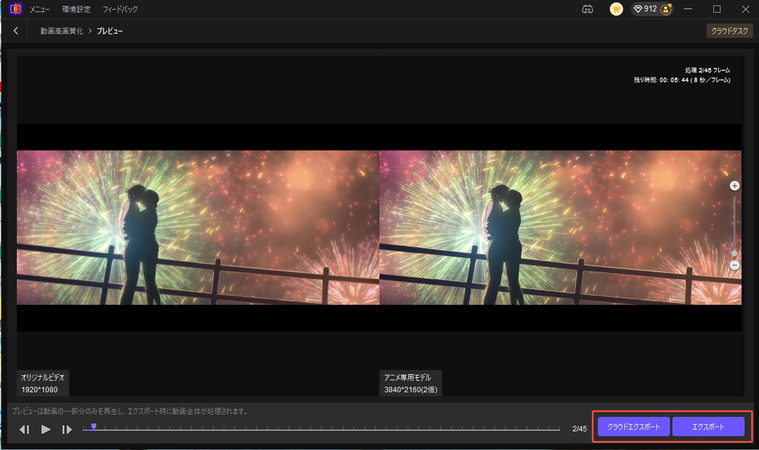The width and height of the screenshot is (759, 450).
Task: Zoom in with the plus icon
Action: click(734, 186)
